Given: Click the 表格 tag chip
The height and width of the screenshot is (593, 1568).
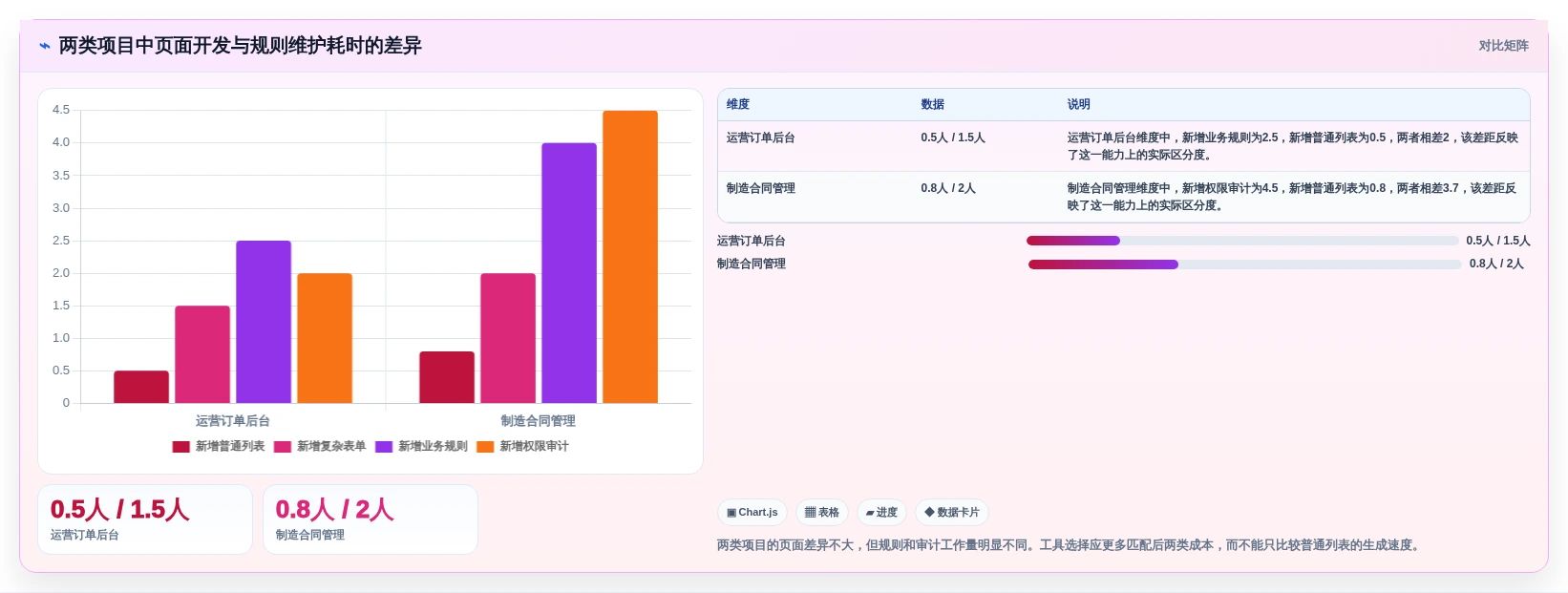Looking at the screenshot, I should tap(822, 513).
